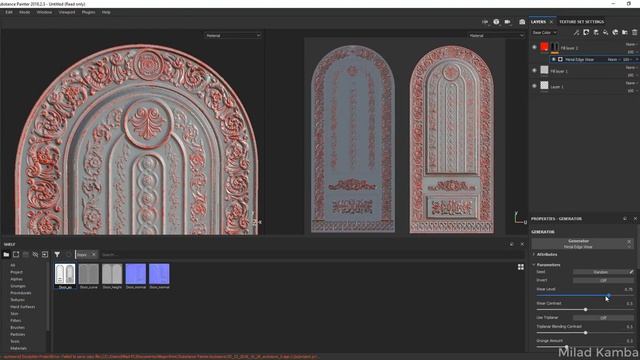Viewport: 640px width, 360px height.
Task: Toggle the Use Triplanar Off switch
Action: (603, 318)
